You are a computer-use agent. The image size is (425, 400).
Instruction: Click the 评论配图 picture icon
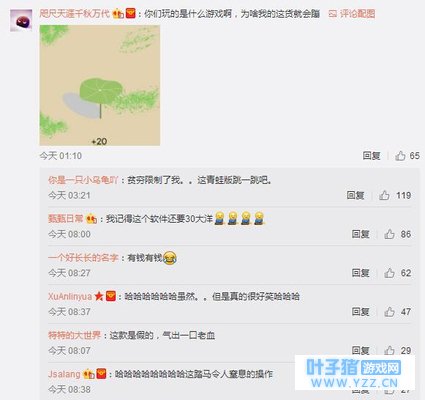(332, 14)
